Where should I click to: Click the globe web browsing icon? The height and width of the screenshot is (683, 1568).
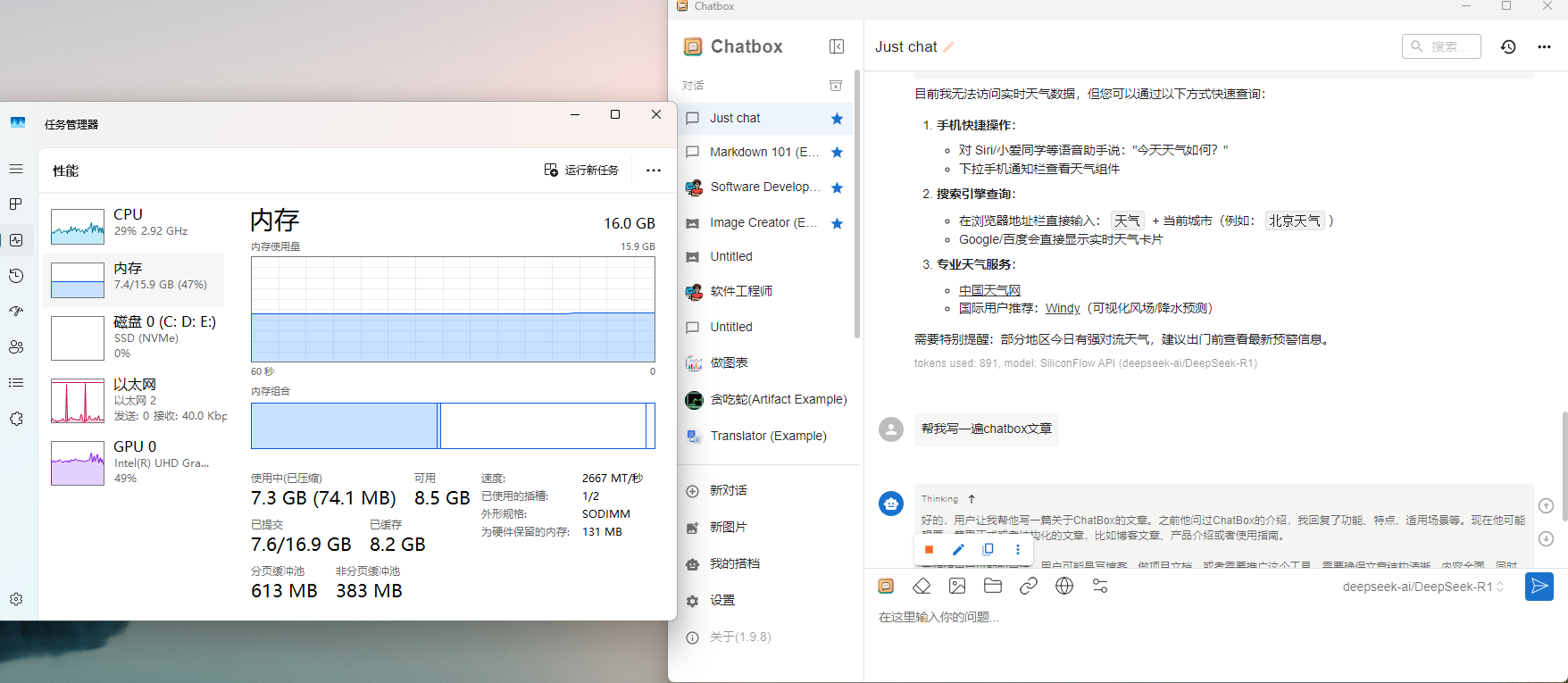(x=1064, y=586)
